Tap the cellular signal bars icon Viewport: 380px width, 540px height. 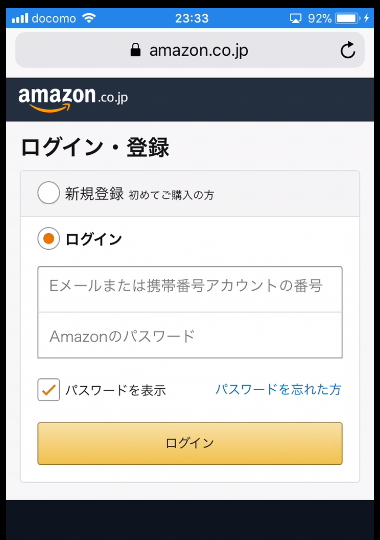pos(20,18)
